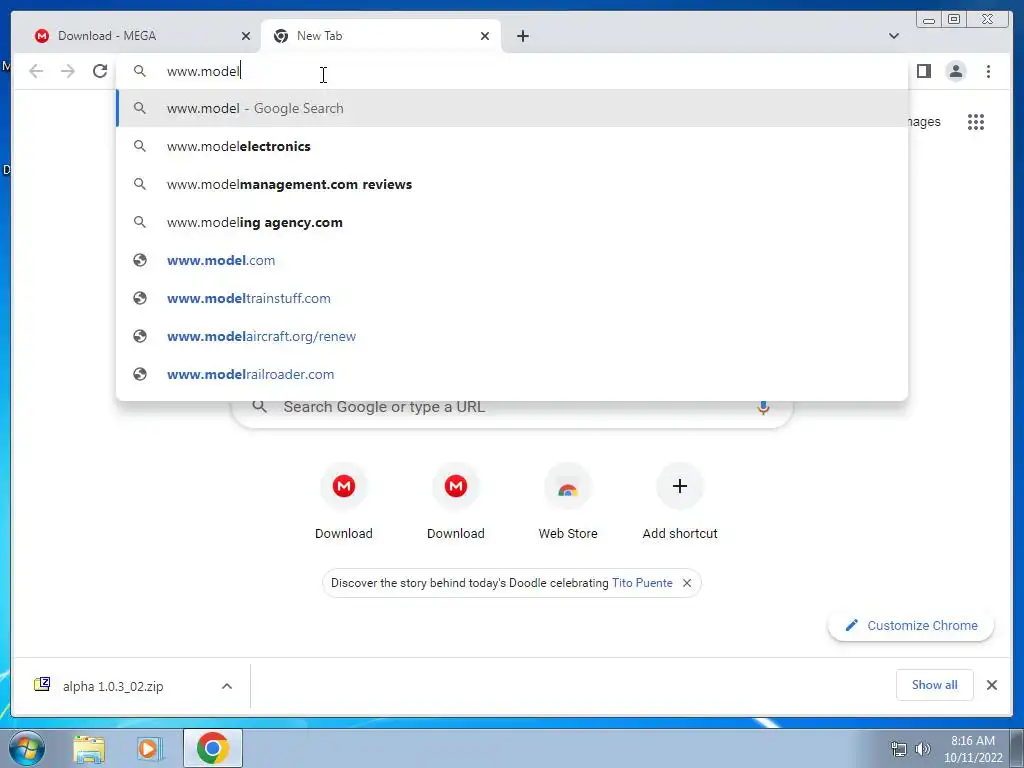Click Customize Chrome button
The width and height of the screenshot is (1024, 768).
click(911, 625)
